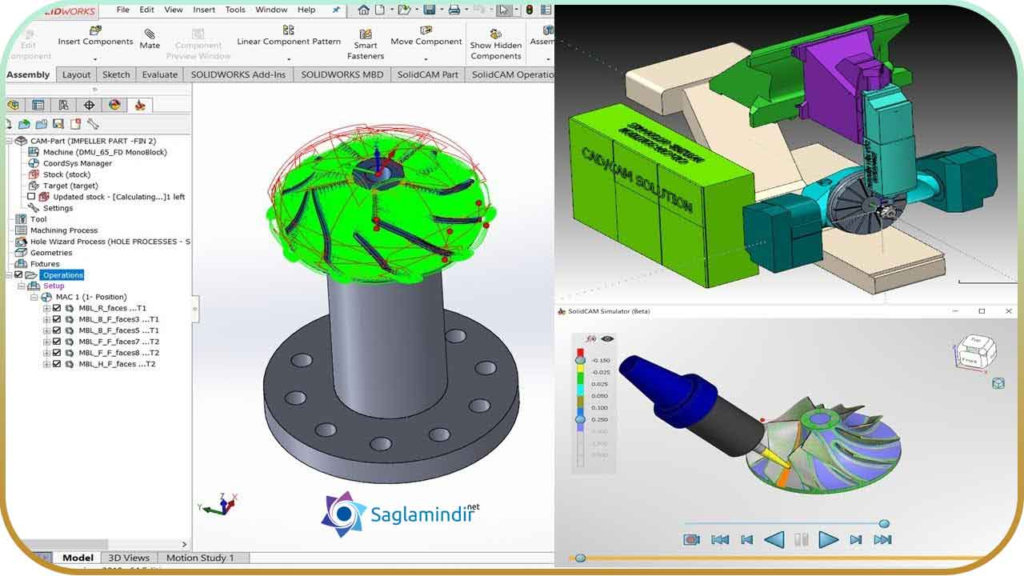Screen dimensions: 1024x576
Task: Open the SolidCAM Manager panel tab
Action: (x=140, y=105)
